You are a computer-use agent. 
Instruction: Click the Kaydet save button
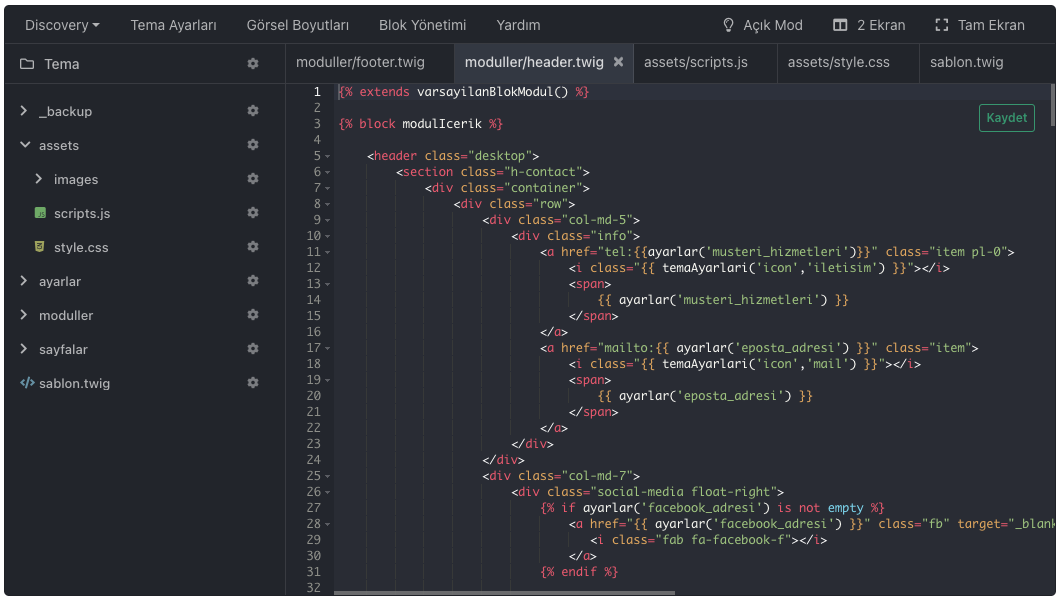coord(1006,118)
